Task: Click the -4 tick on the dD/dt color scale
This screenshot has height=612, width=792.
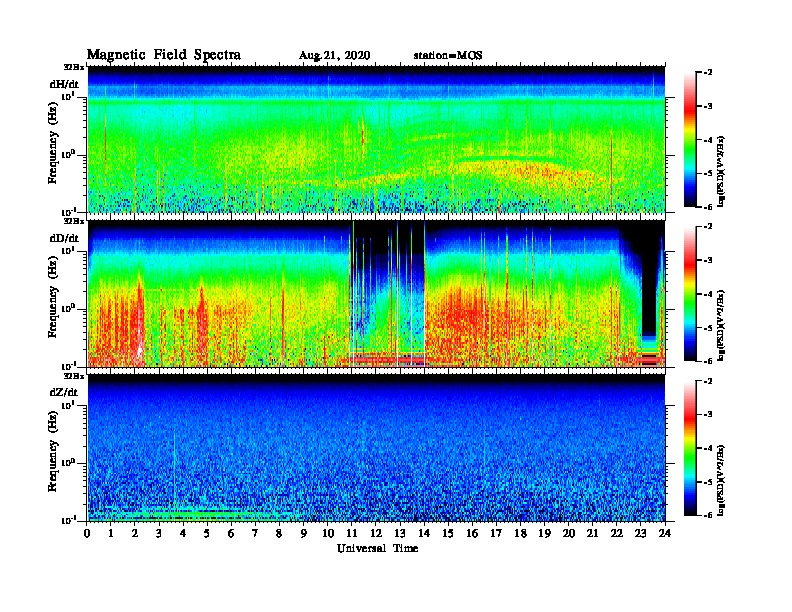Action: [x=708, y=294]
